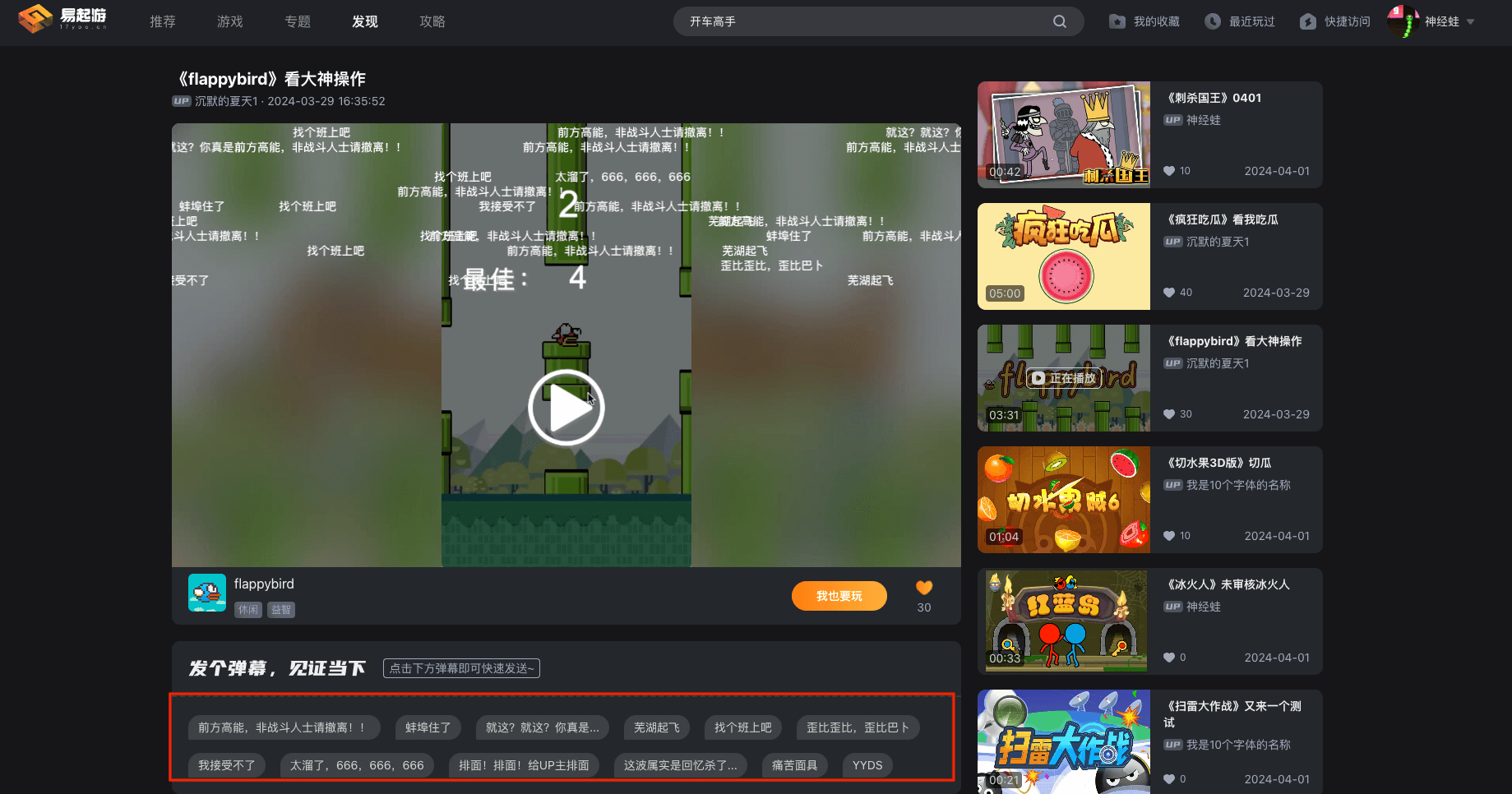Open title 《切水果3D版》切瓜
Image resolution: width=1512 pixels, height=794 pixels.
[x=1218, y=463]
